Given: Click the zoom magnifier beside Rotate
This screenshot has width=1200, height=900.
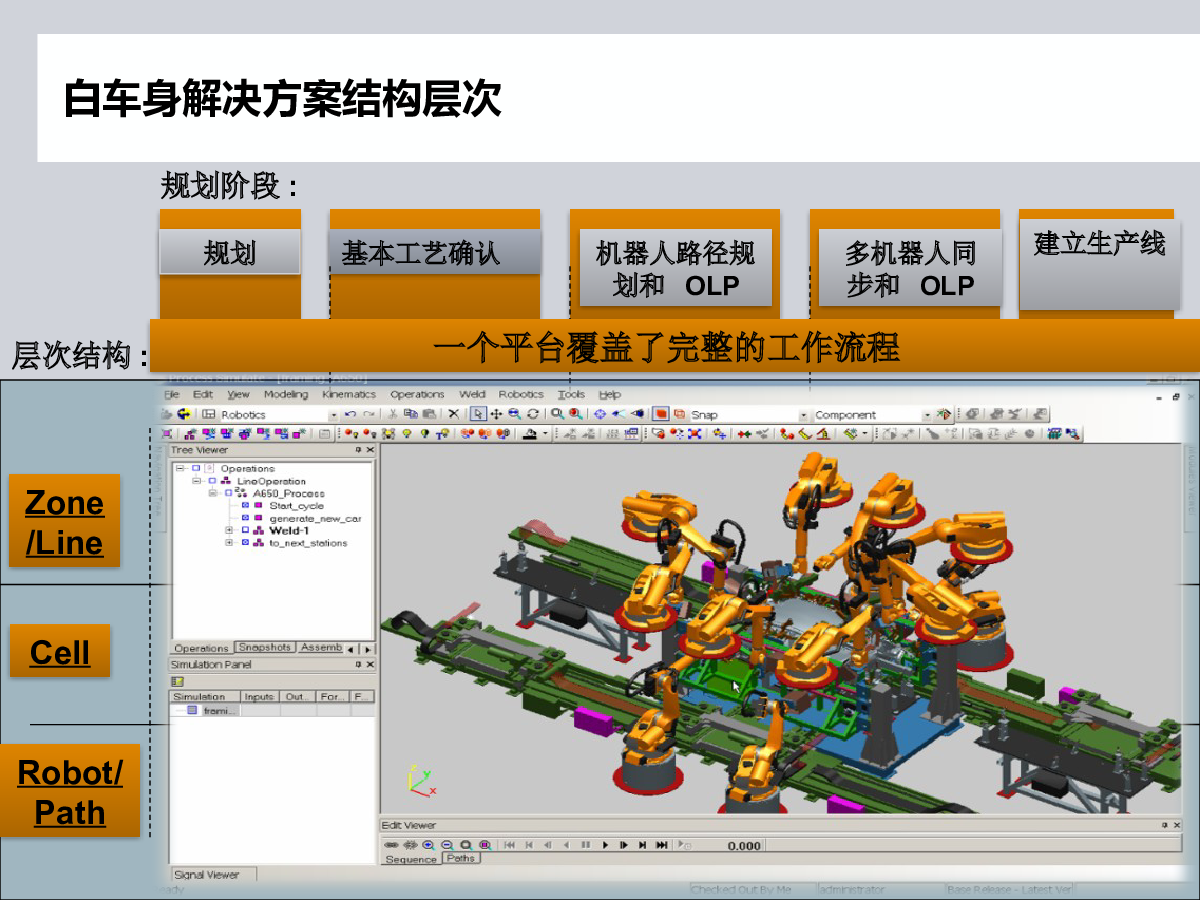Looking at the screenshot, I should pyautogui.click(x=514, y=414).
